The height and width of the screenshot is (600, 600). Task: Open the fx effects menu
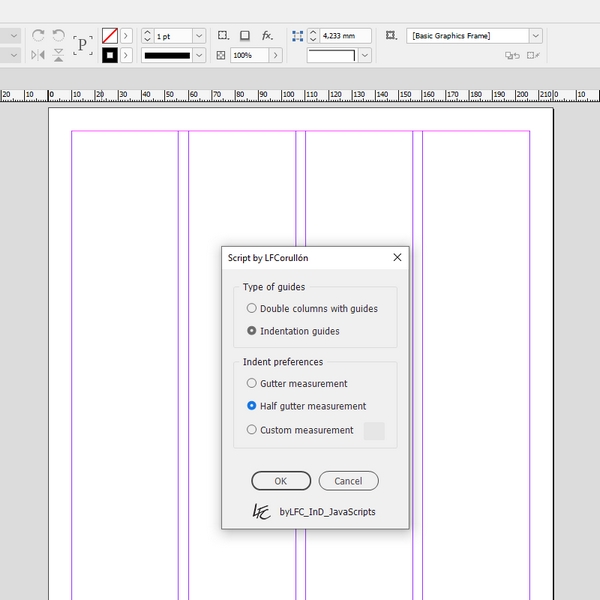(x=267, y=36)
